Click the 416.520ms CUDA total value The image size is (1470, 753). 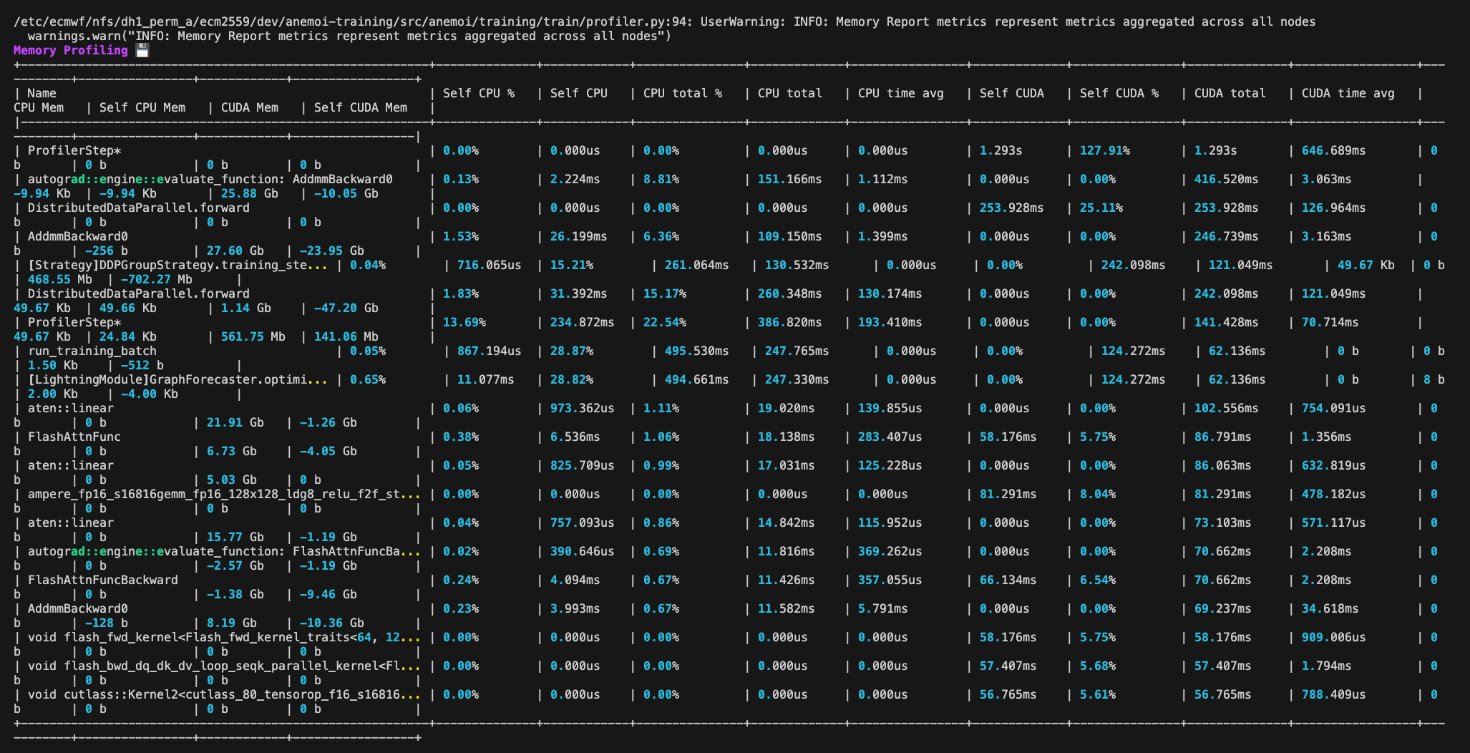coord(1226,179)
